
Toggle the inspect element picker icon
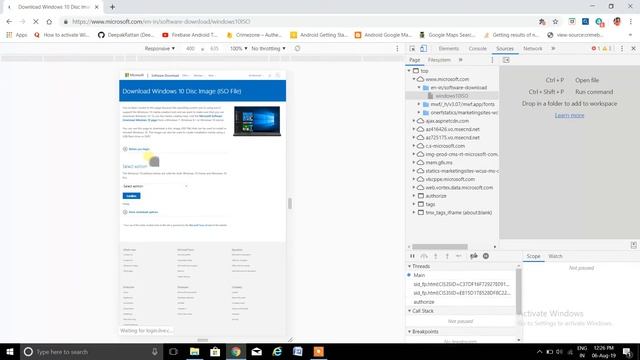pos(412,49)
